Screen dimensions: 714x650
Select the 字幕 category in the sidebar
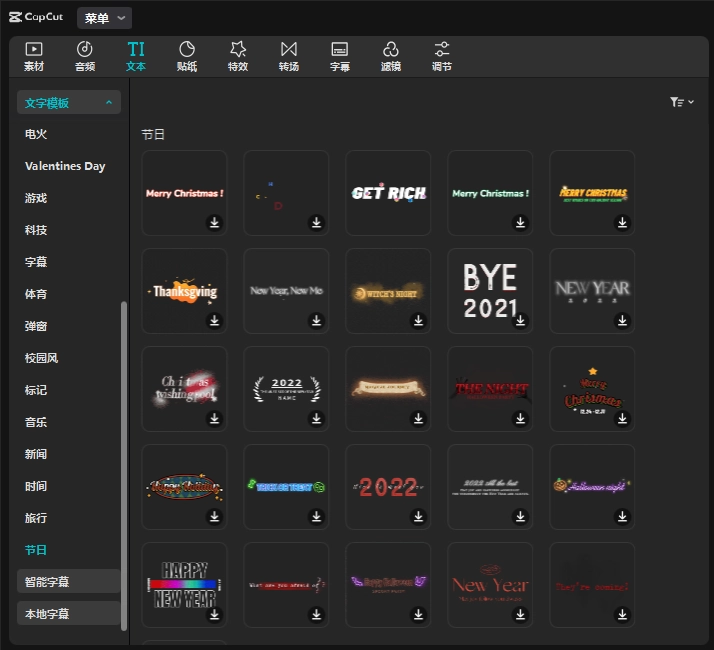(36, 262)
